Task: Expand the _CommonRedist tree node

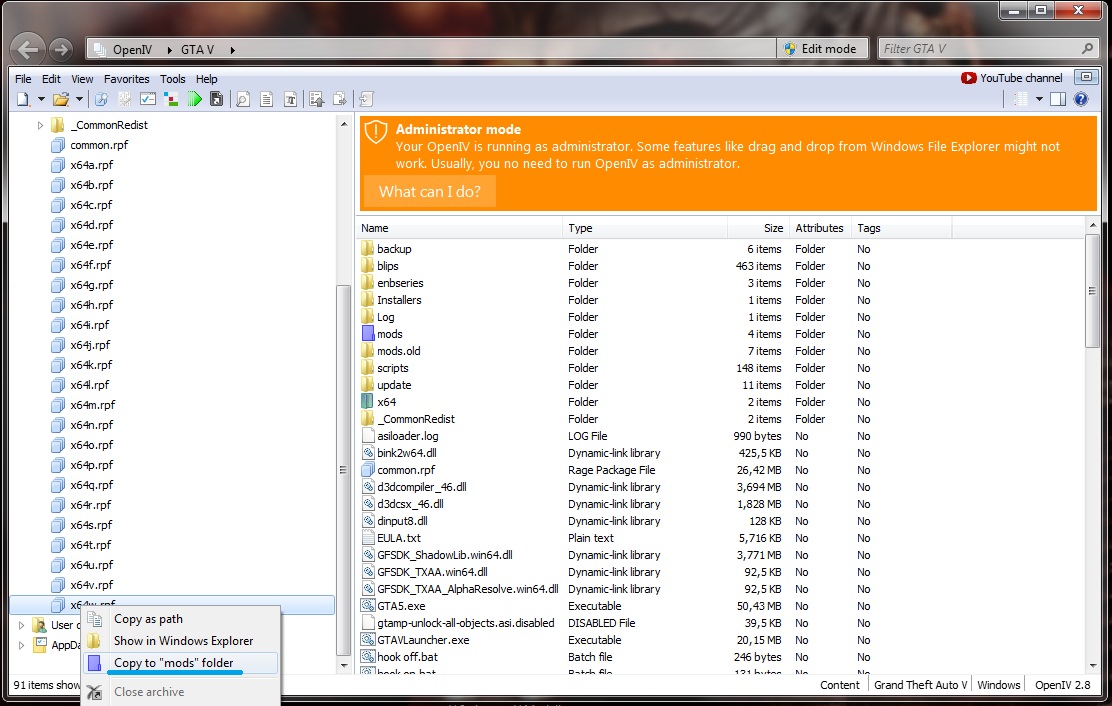Action: coord(40,125)
